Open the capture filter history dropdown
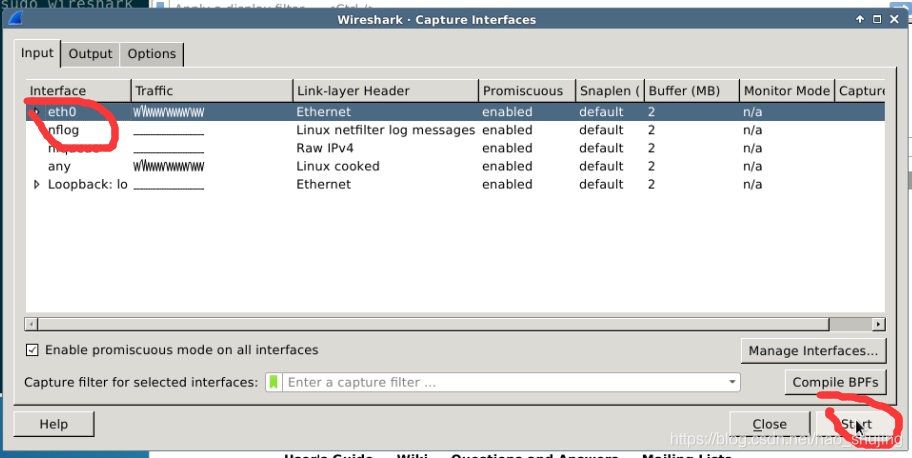The image size is (912, 458). pyautogui.click(x=732, y=382)
